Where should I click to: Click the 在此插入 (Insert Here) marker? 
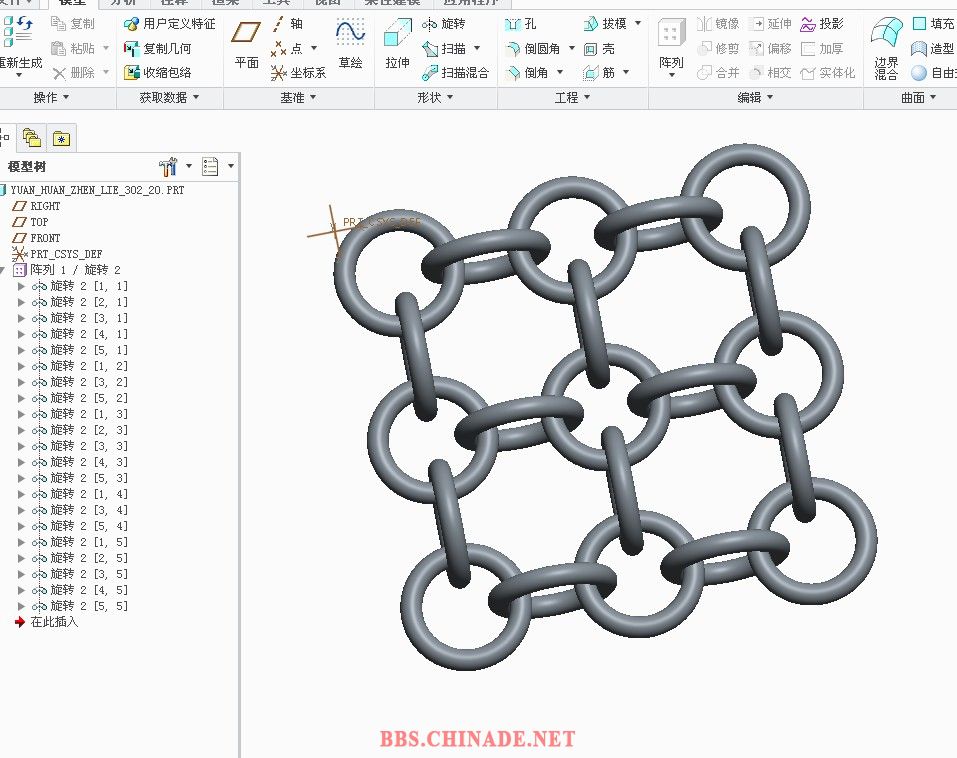pyautogui.click(x=46, y=622)
